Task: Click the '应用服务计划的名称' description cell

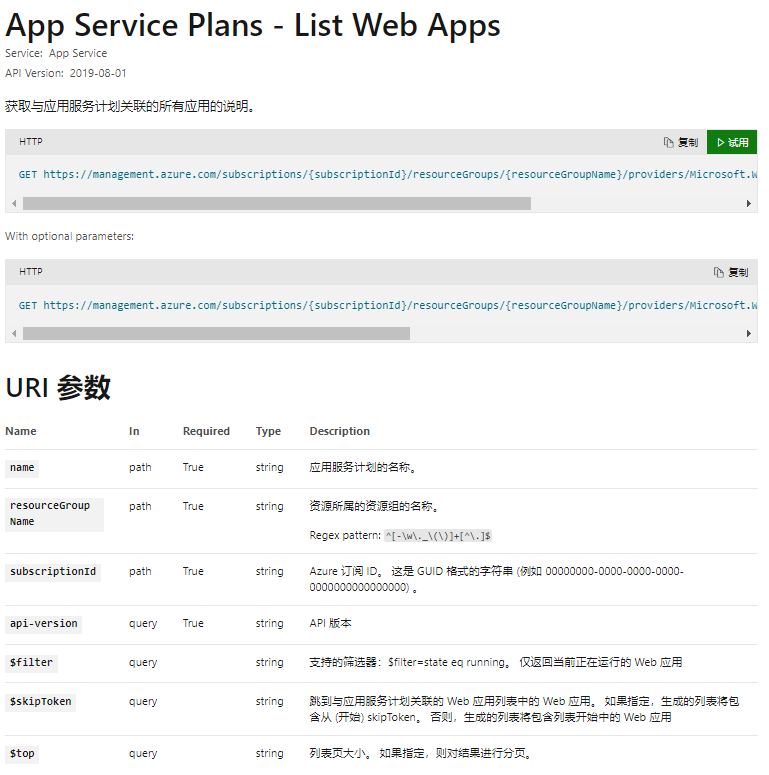Action: pyautogui.click(x=362, y=468)
